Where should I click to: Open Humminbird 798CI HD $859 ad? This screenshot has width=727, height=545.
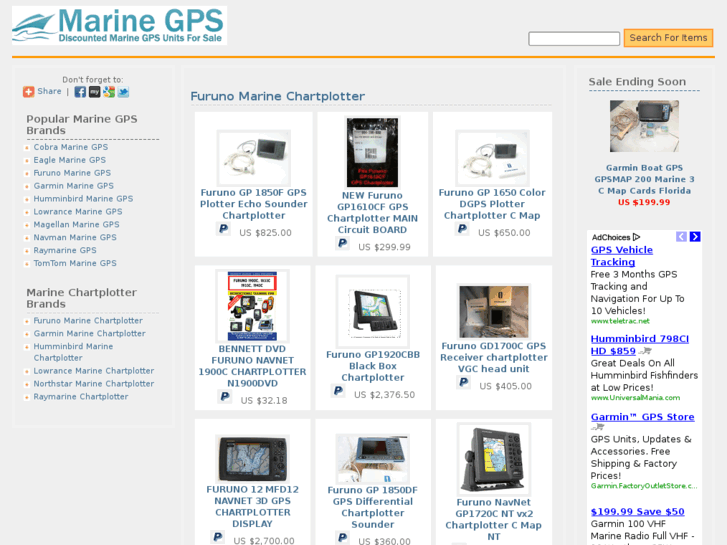tap(640, 345)
